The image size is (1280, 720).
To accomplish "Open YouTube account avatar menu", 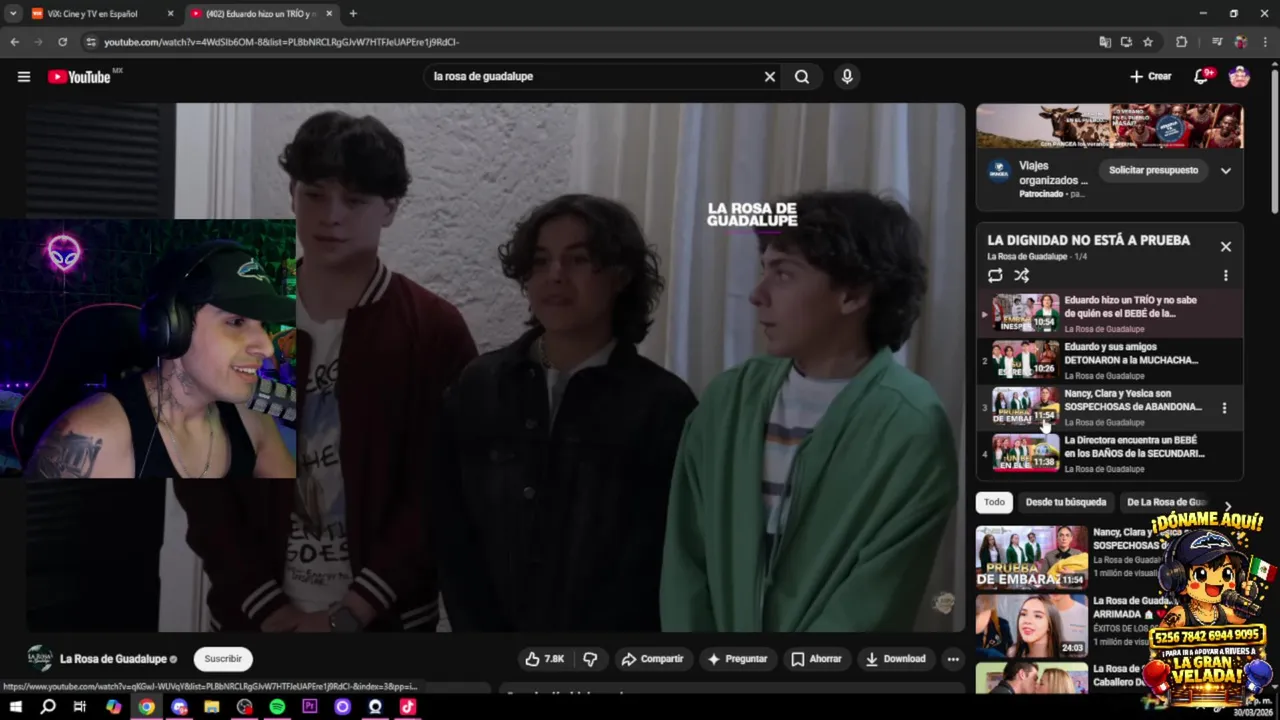I will (1239, 77).
